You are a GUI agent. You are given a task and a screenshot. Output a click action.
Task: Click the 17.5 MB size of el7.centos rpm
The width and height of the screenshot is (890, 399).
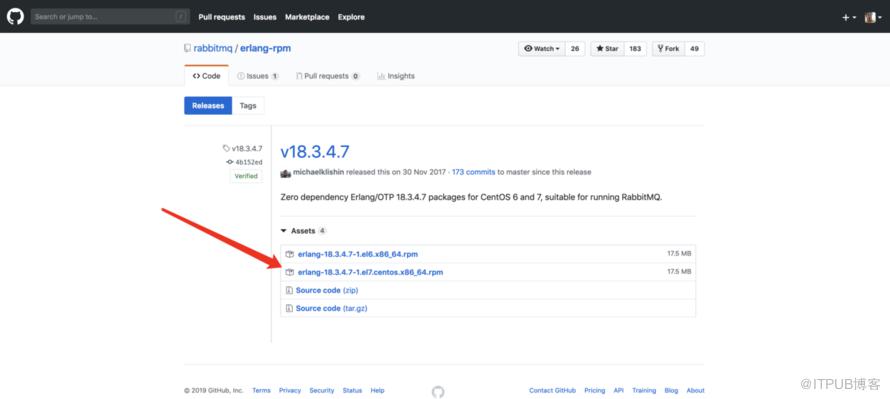point(679,272)
